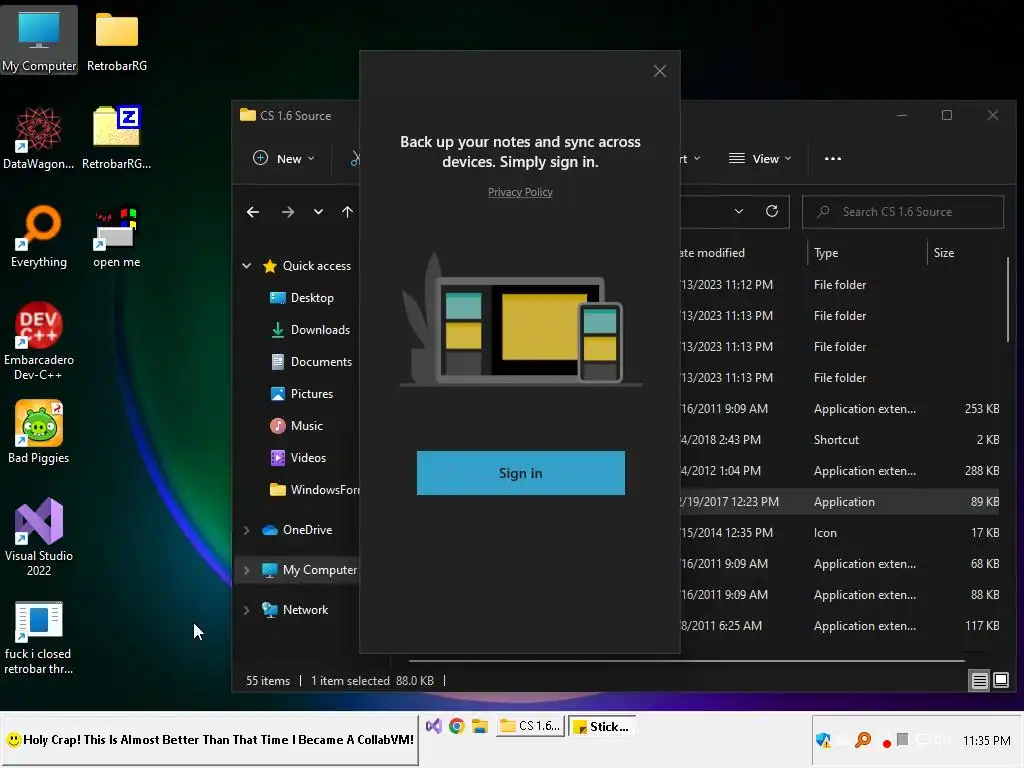Open the 'open me' desktop shortcut
The image size is (1024, 768).
pos(116,236)
